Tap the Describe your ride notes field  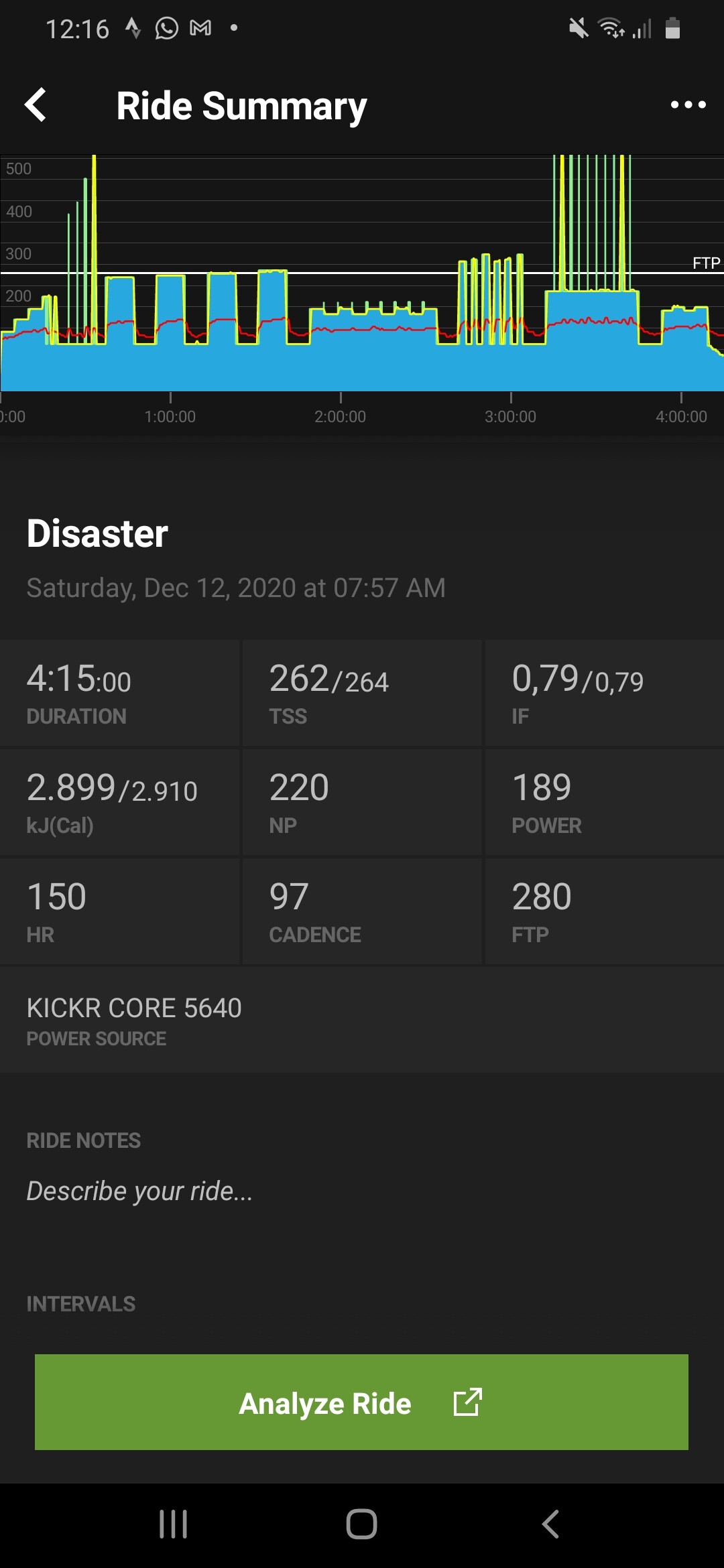[x=139, y=1191]
